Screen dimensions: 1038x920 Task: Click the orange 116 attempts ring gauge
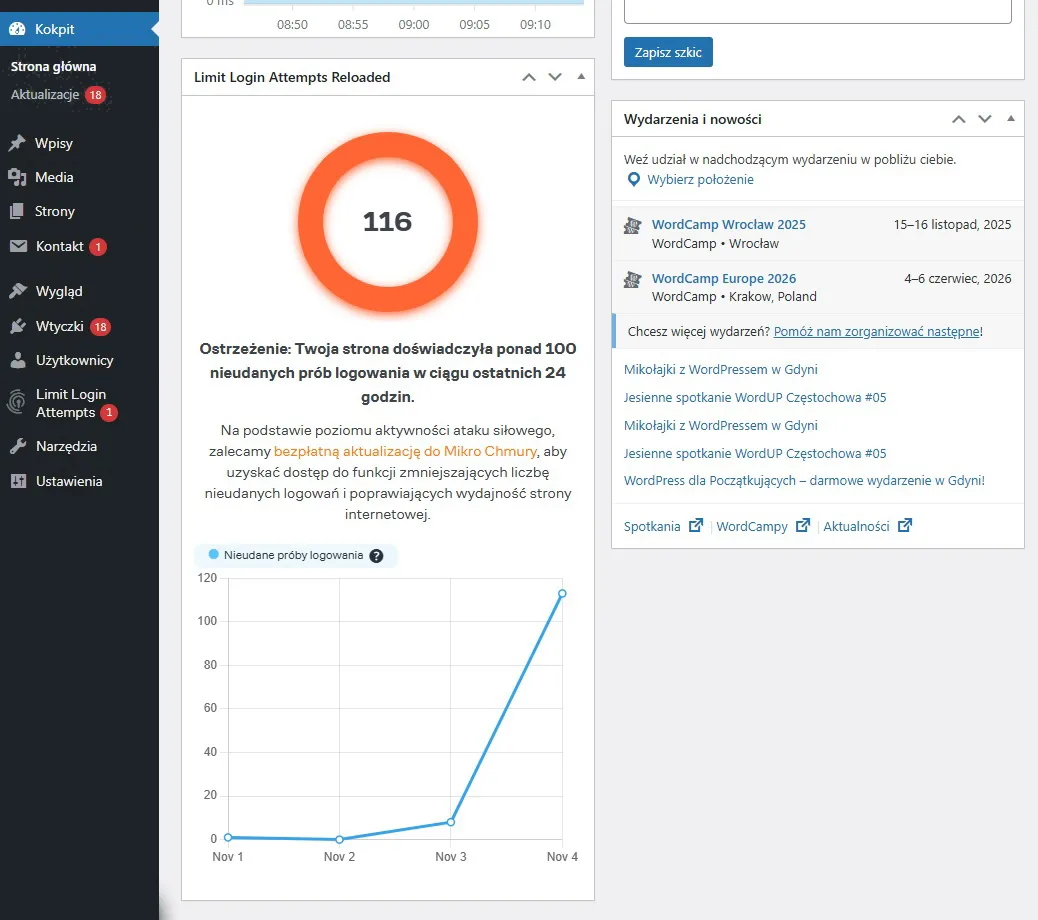tap(387, 222)
